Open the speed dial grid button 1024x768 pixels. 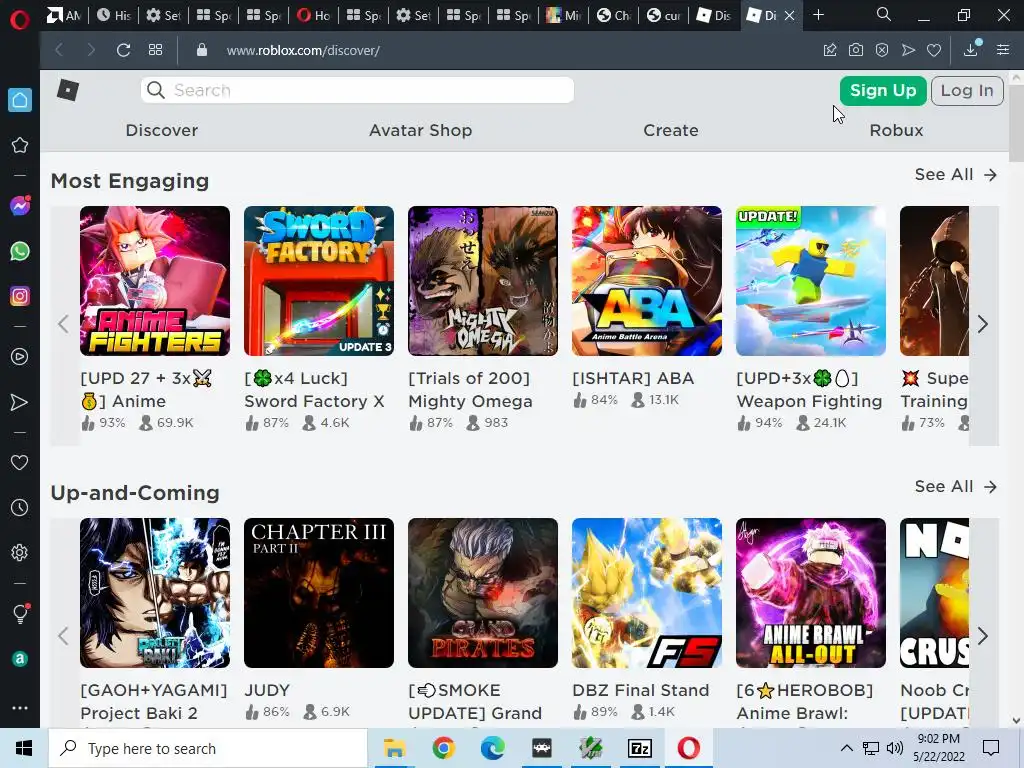click(155, 50)
